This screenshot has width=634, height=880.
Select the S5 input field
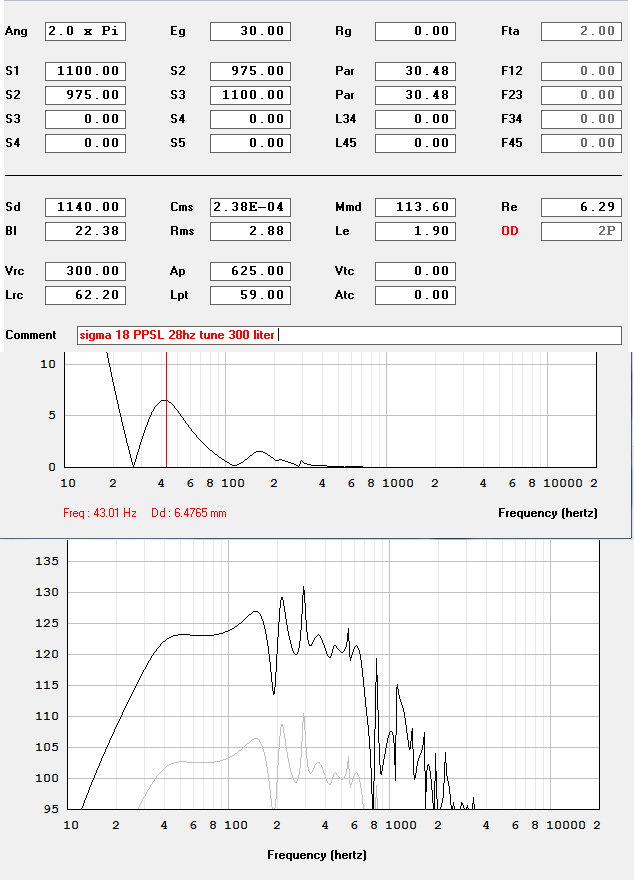click(250, 143)
